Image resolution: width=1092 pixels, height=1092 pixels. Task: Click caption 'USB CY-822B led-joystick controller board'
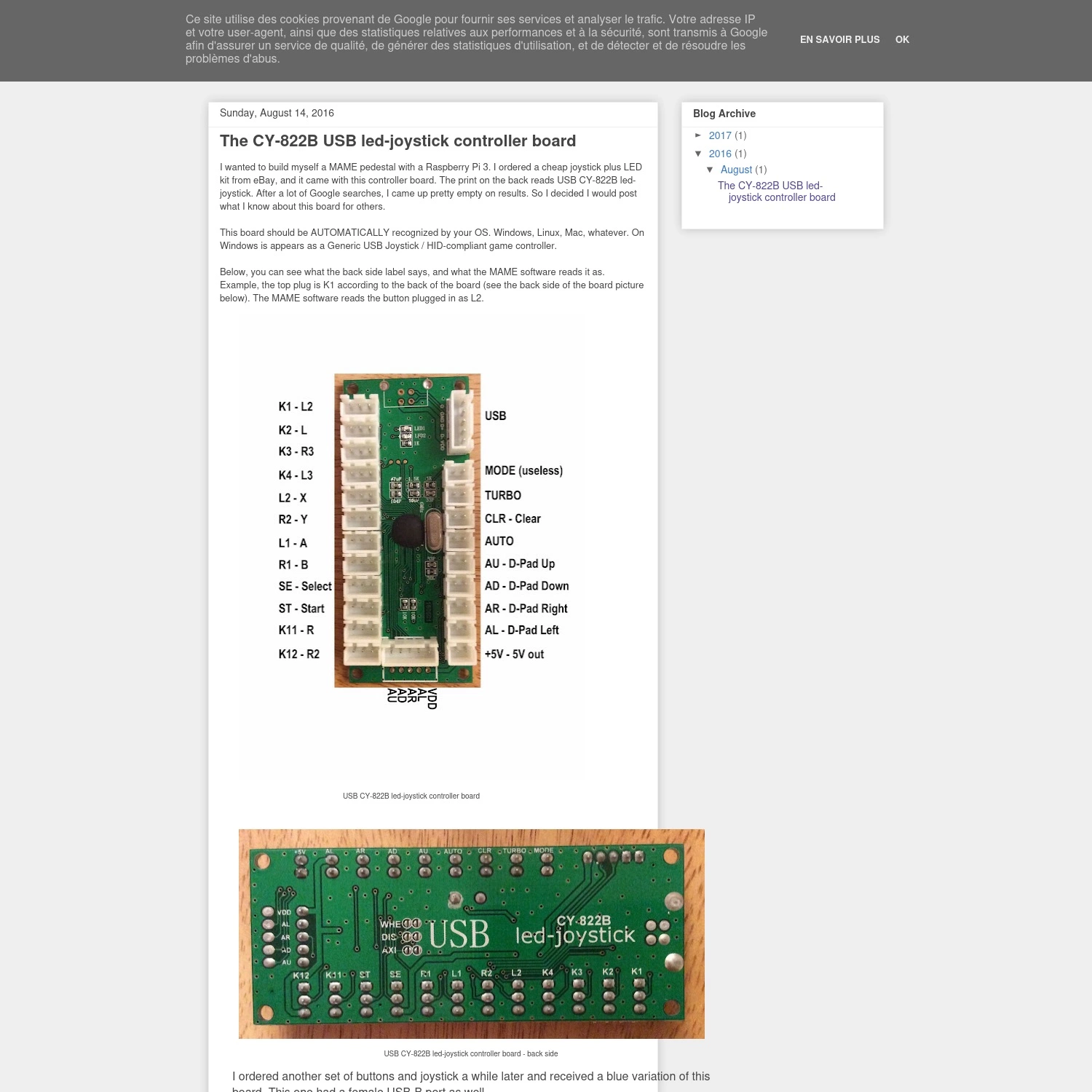(x=411, y=796)
